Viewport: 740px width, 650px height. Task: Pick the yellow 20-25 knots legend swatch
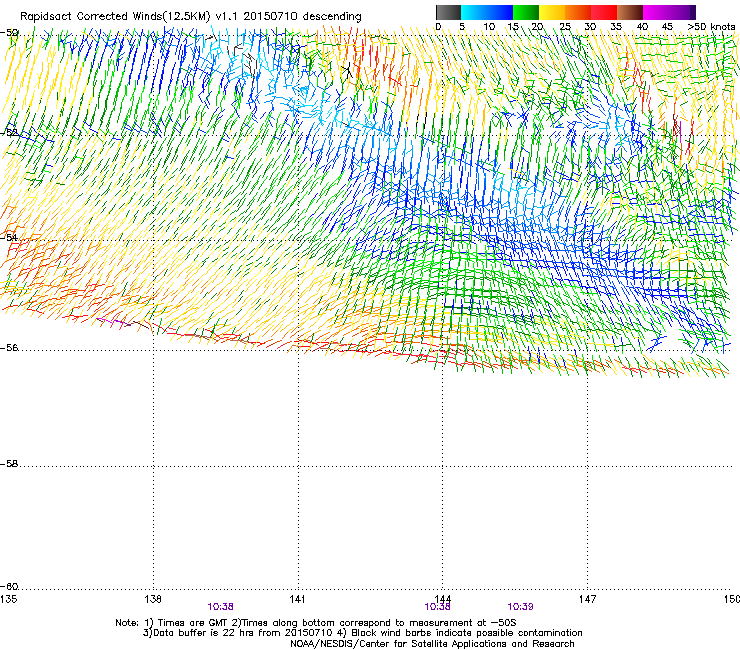tap(552, 12)
